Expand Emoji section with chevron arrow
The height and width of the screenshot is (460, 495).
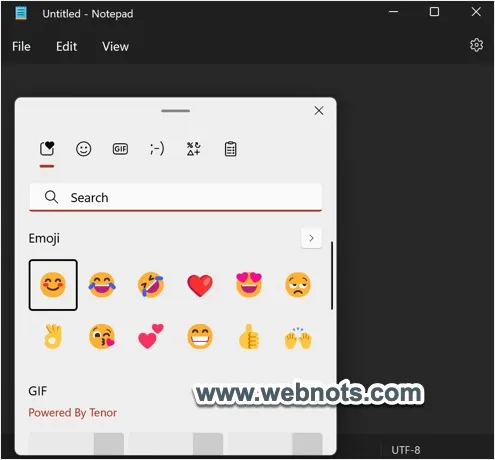(311, 238)
